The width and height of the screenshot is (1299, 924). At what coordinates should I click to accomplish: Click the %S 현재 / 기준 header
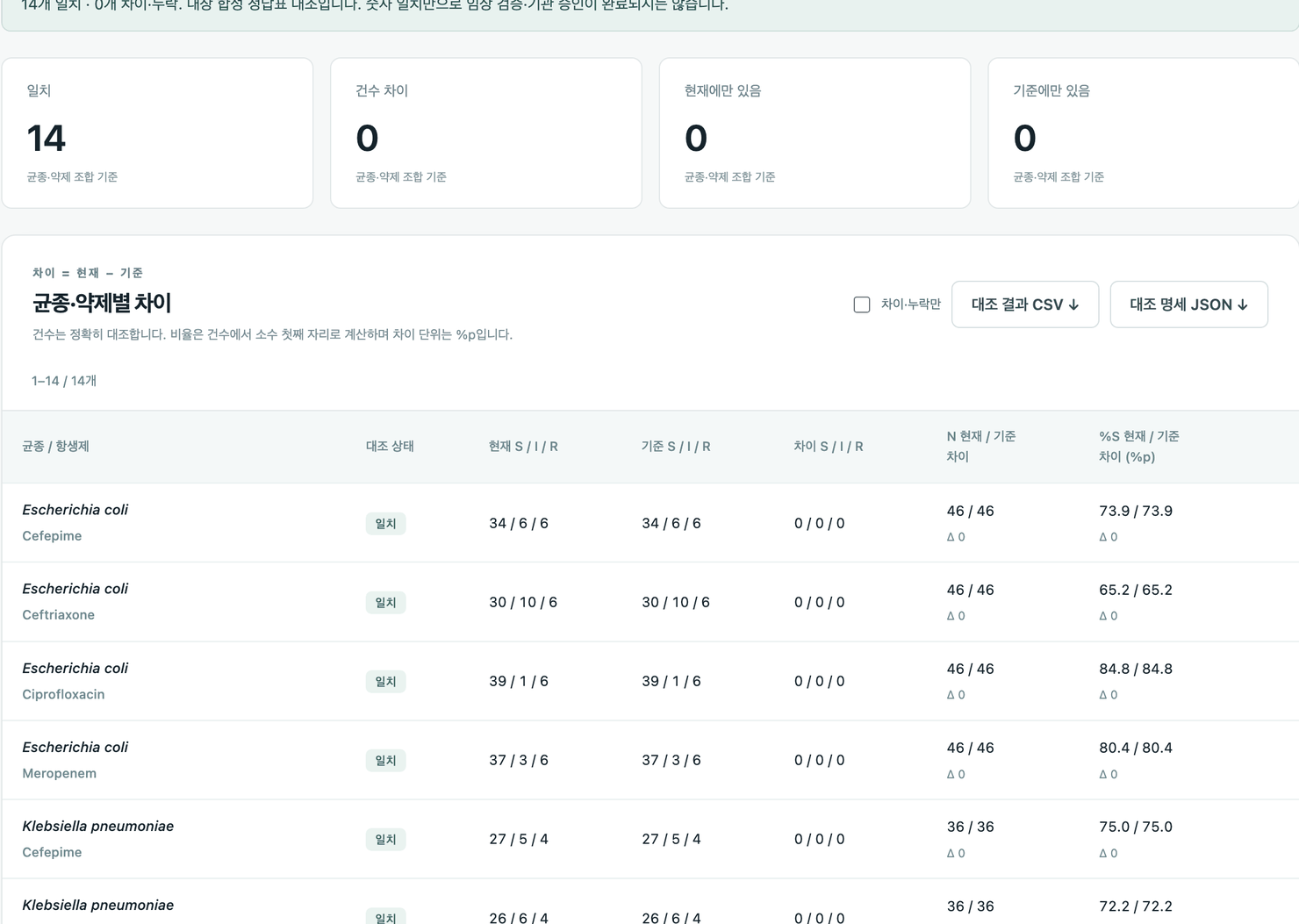pos(1139,447)
